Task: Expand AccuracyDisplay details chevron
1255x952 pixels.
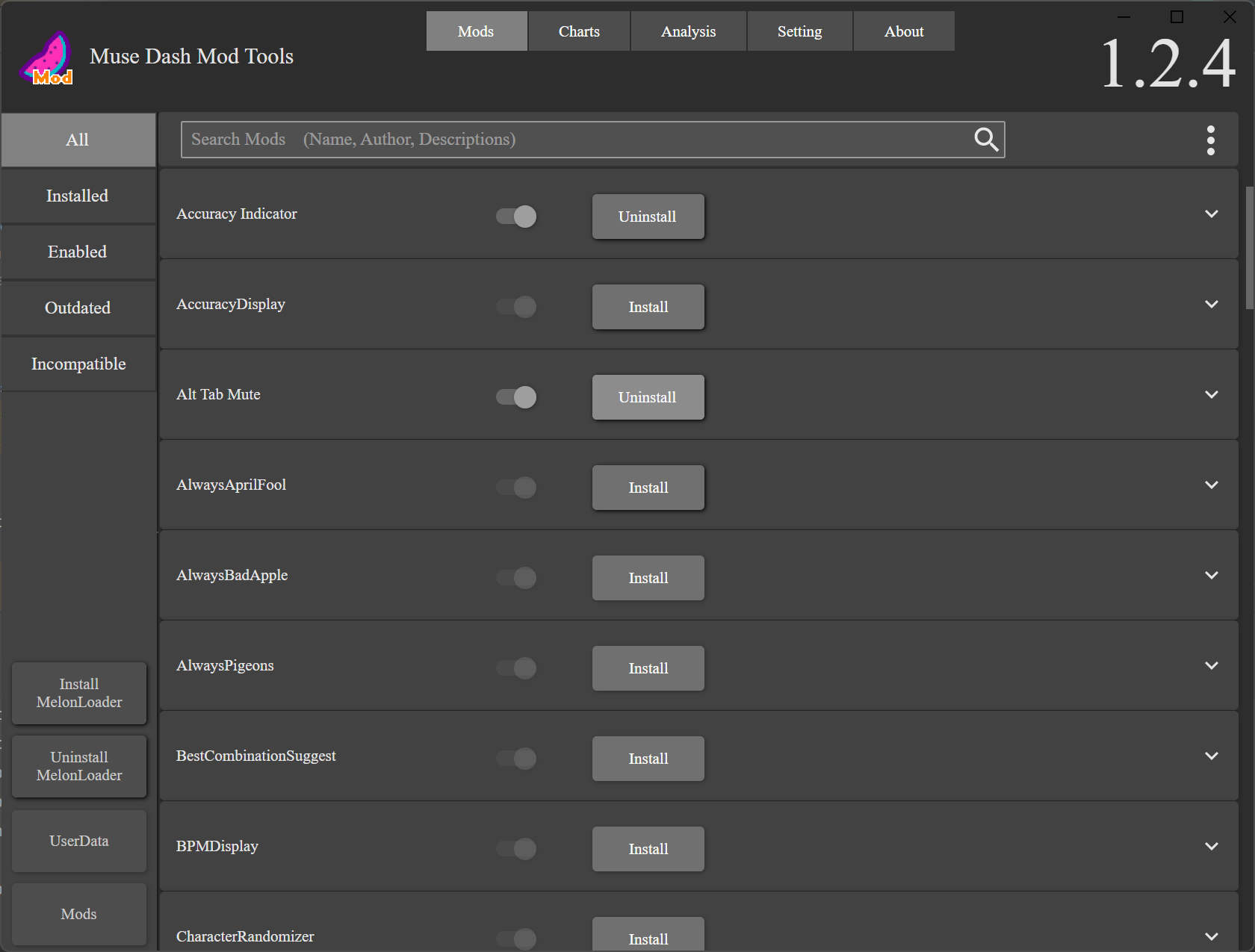Action: [x=1212, y=305]
